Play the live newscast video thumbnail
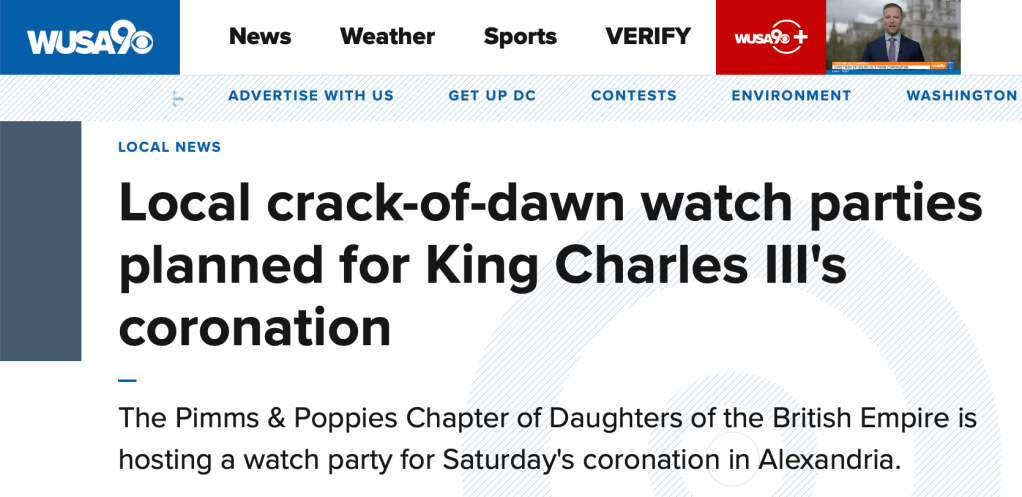Screen dimensions: 1022x497 pos(893,38)
